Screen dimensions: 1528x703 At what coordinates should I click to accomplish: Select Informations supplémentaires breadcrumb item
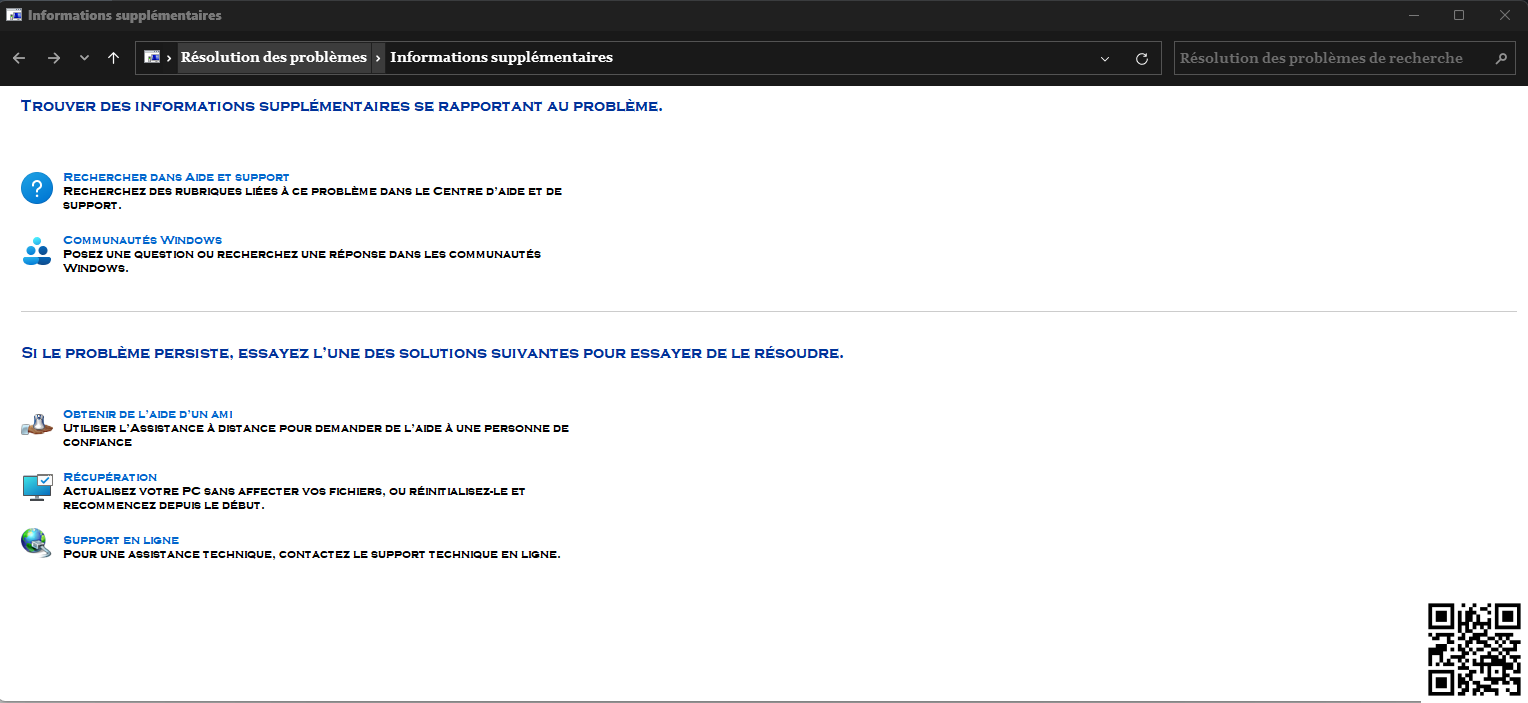coord(501,57)
